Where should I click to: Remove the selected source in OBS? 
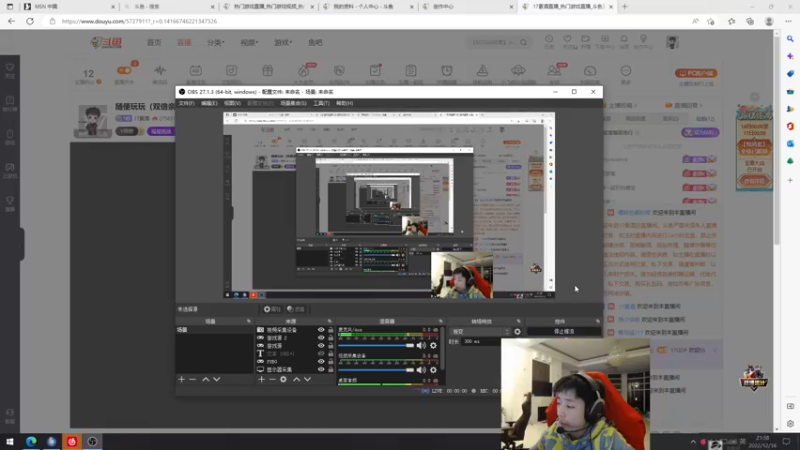pos(272,379)
